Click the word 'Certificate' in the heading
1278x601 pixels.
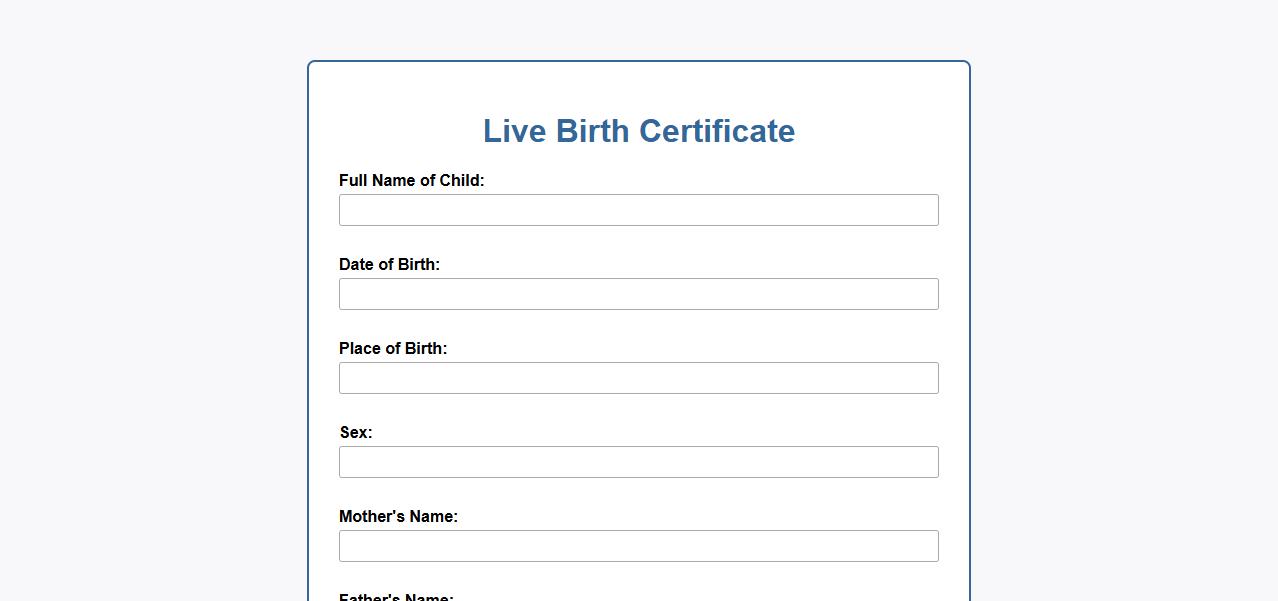717,131
